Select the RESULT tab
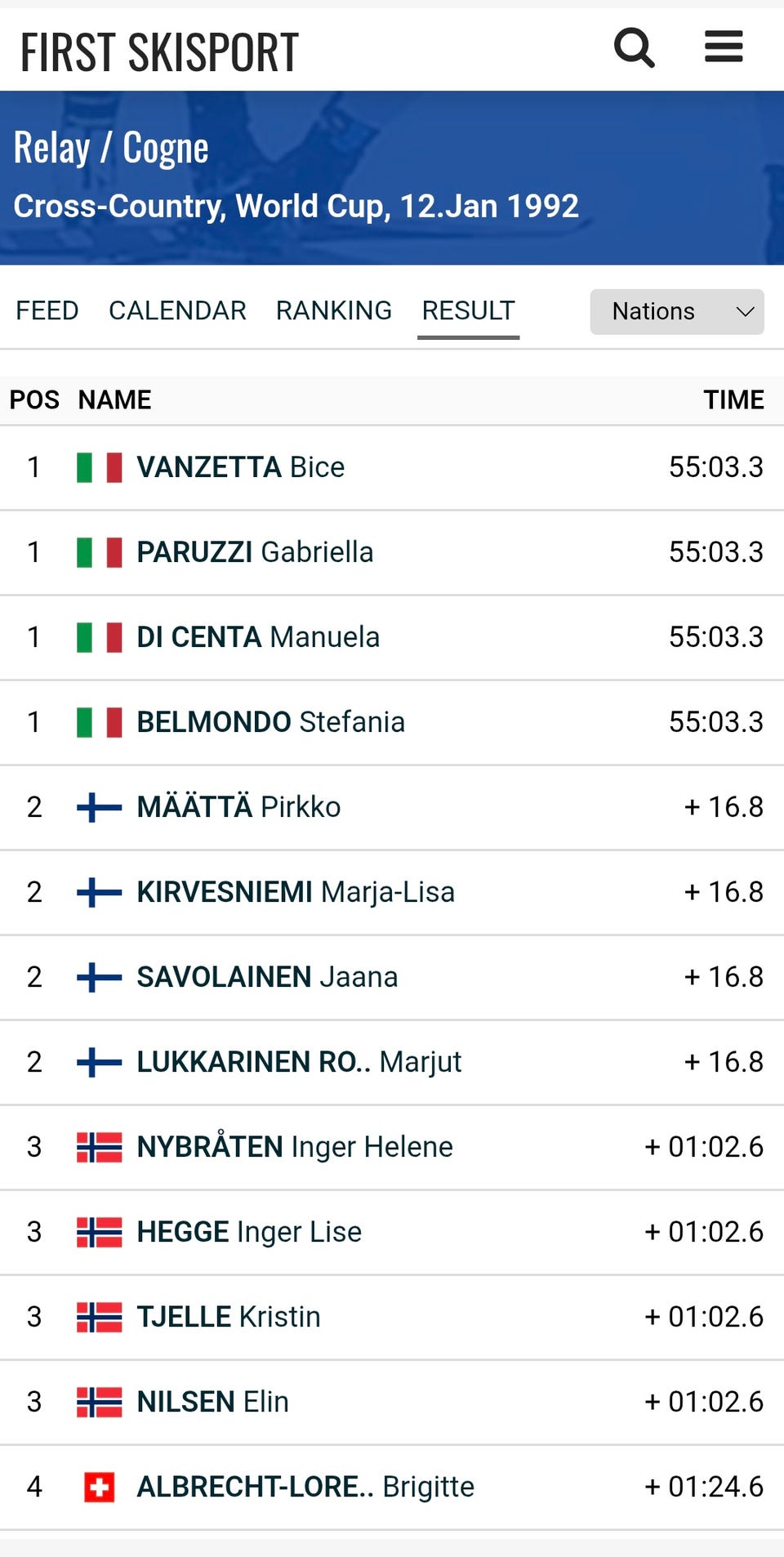This screenshot has width=784, height=1557. 468,311
